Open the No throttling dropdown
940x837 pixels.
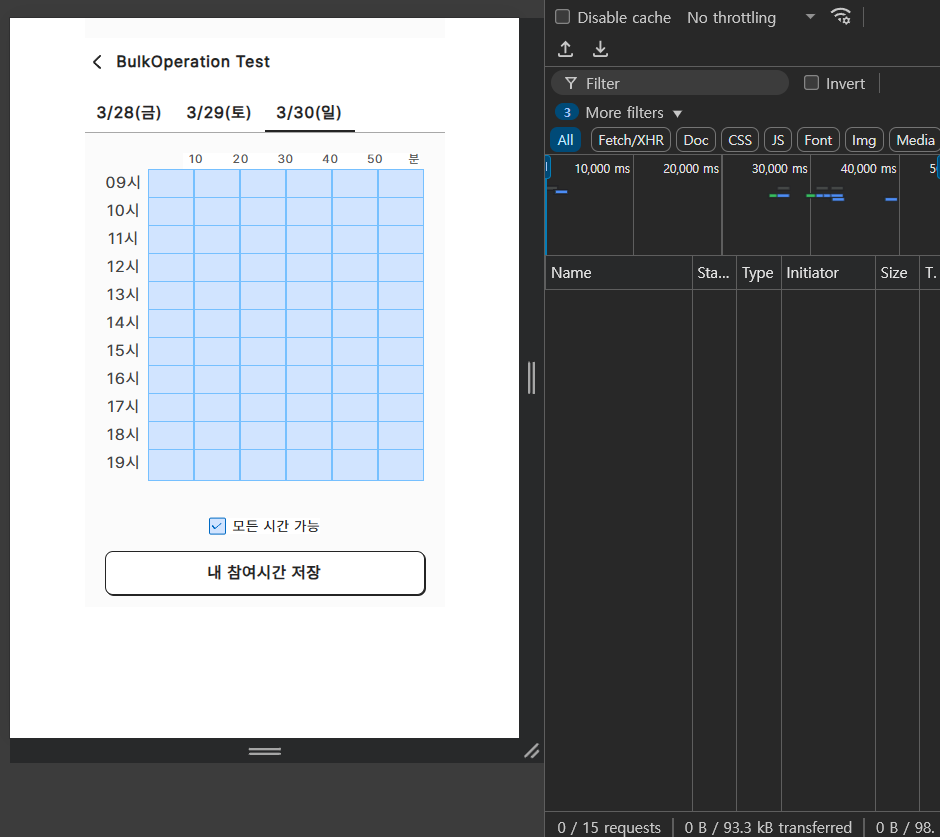coord(751,17)
